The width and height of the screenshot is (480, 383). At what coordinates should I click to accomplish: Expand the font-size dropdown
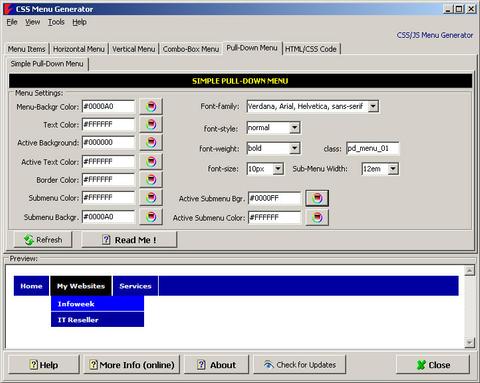pyautogui.click(x=278, y=169)
